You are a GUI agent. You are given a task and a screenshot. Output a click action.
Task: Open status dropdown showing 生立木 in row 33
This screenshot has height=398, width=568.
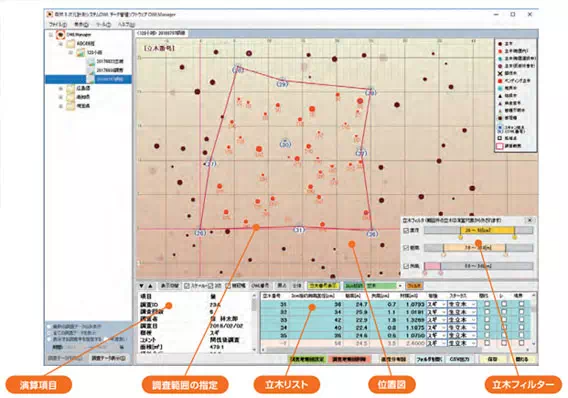(462, 320)
